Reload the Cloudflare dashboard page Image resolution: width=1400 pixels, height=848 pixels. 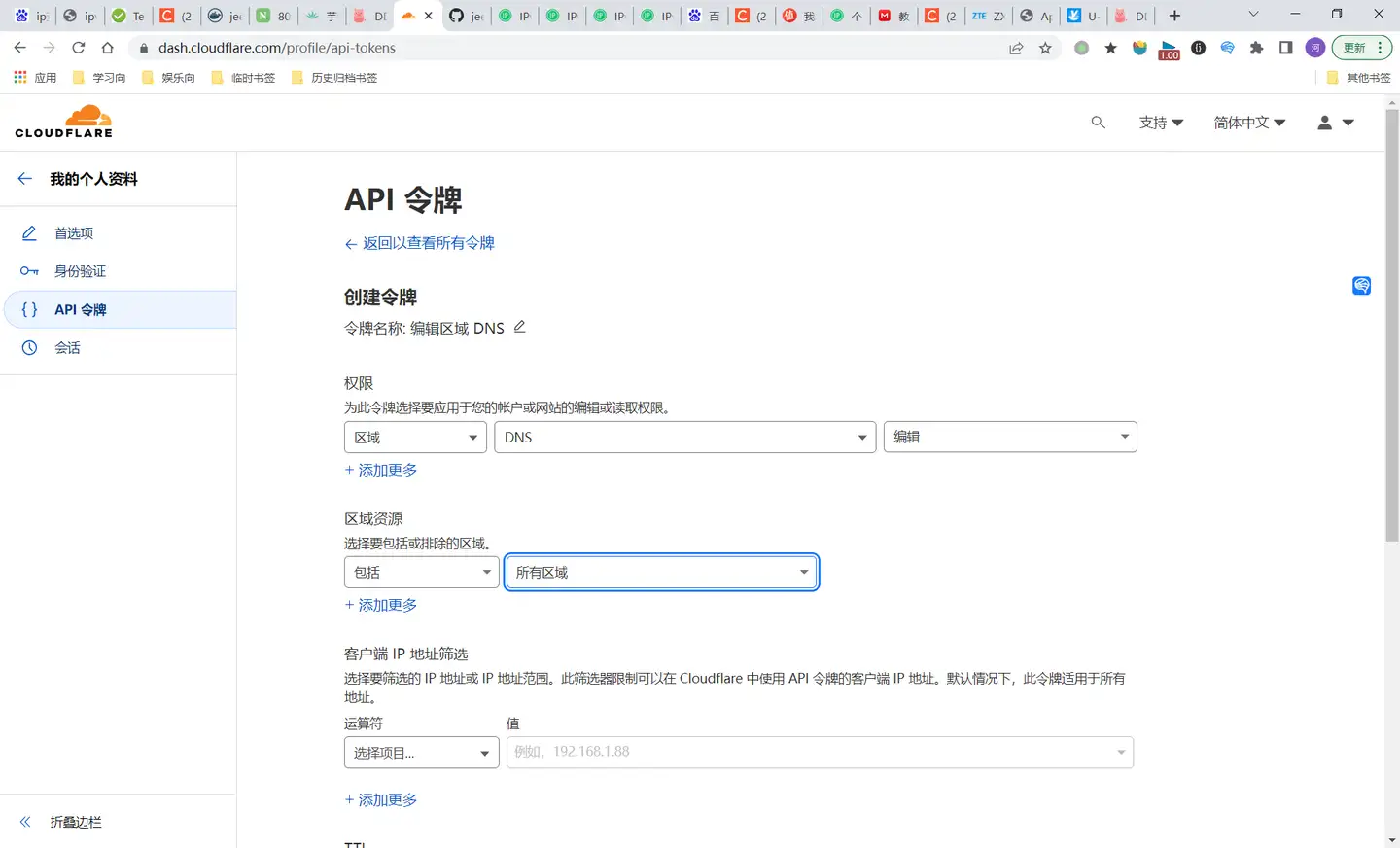[x=79, y=48]
